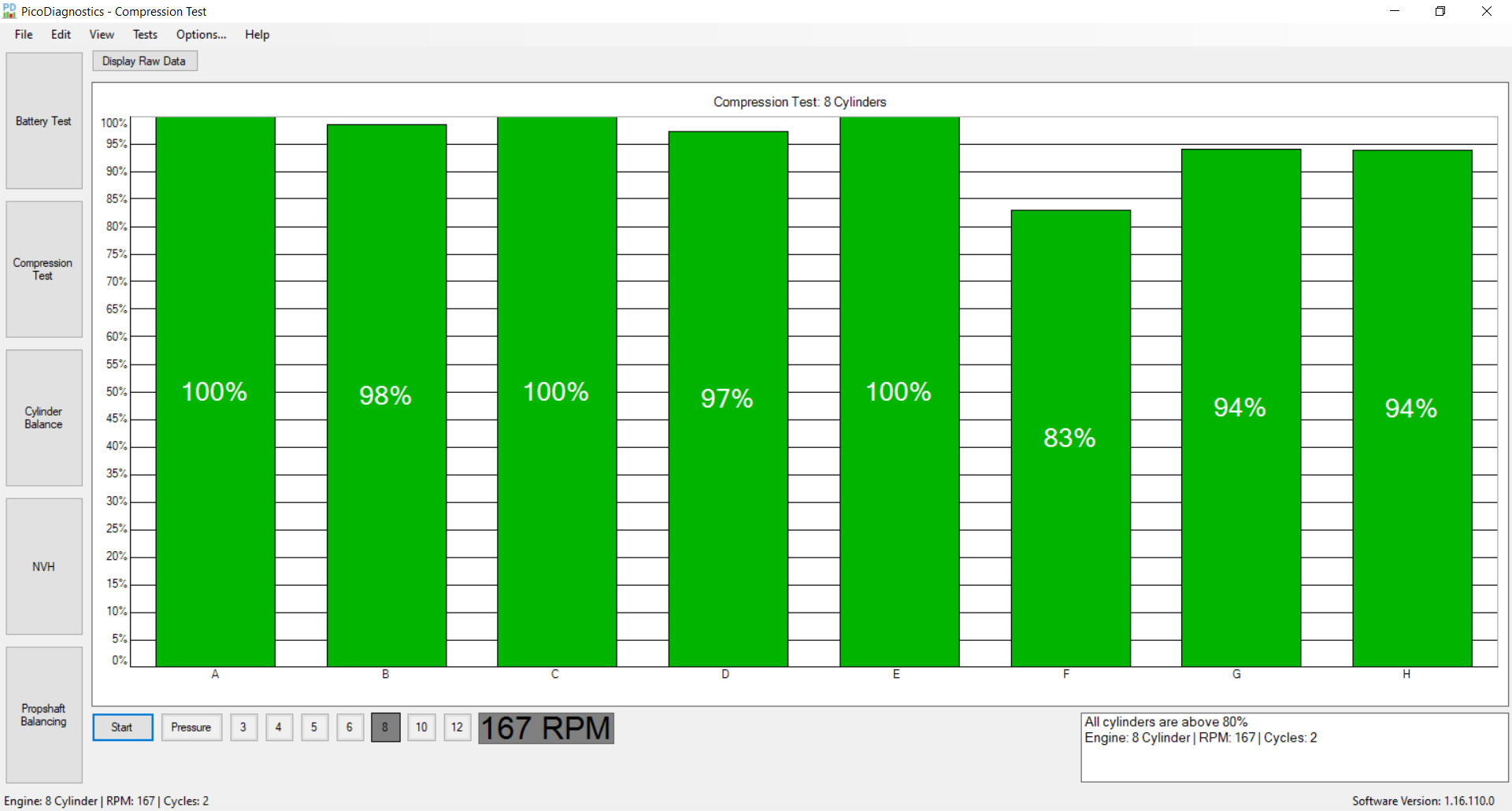Click cylinder D bar showing 97%
The height and width of the screenshot is (811, 1512).
tap(728, 398)
